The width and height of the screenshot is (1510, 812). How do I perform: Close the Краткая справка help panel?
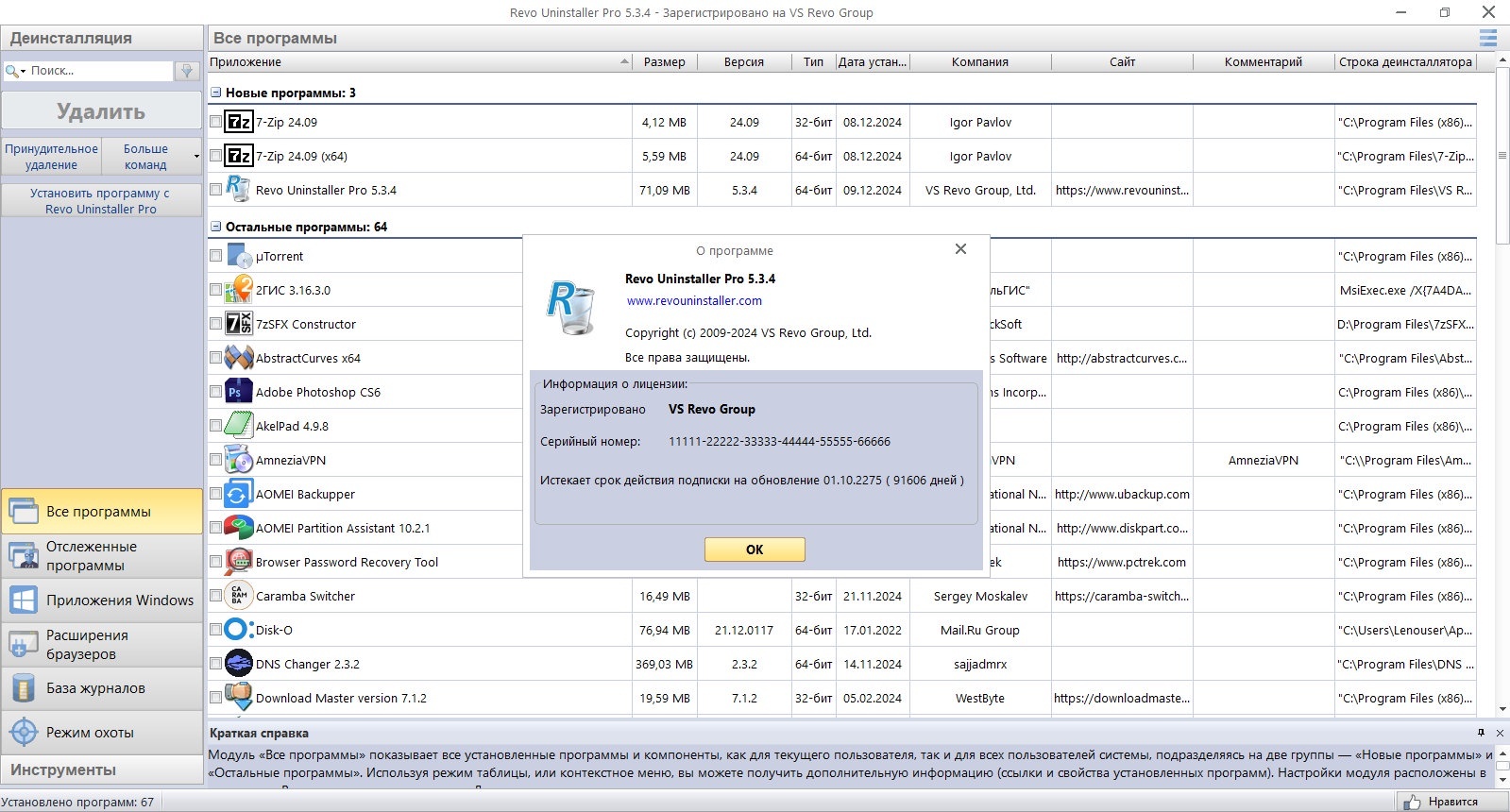tap(1500, 733)
